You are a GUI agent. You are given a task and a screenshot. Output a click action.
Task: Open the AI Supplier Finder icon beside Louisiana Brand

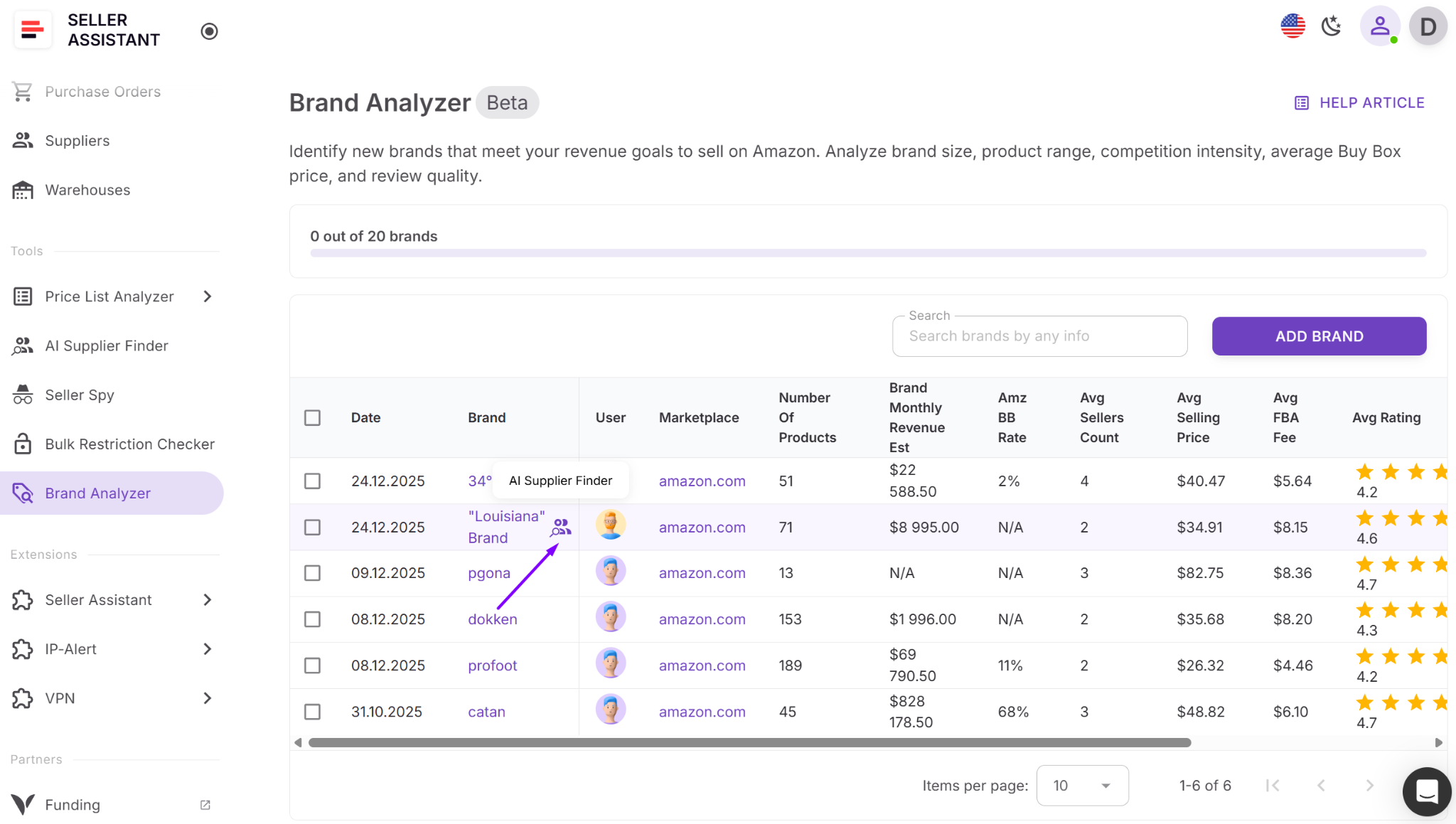click(561, 526)
